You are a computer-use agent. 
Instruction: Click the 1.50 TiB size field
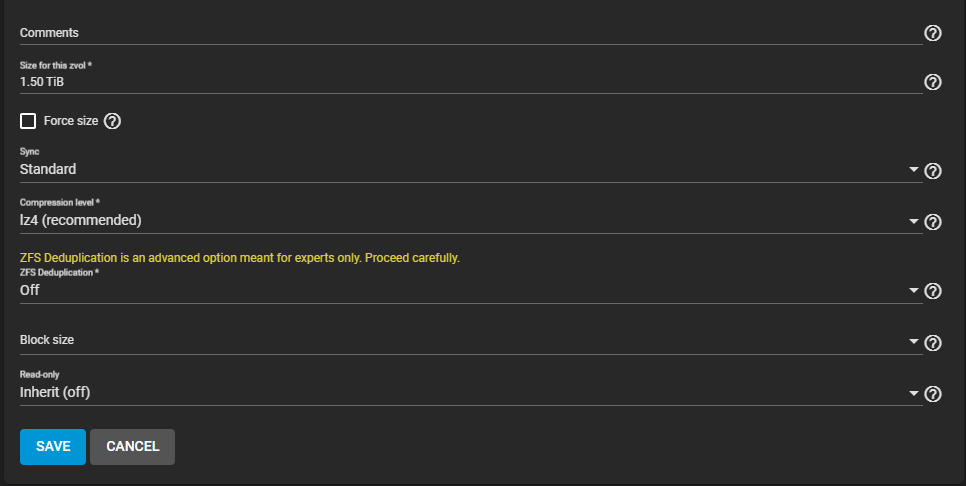point(471,82)
